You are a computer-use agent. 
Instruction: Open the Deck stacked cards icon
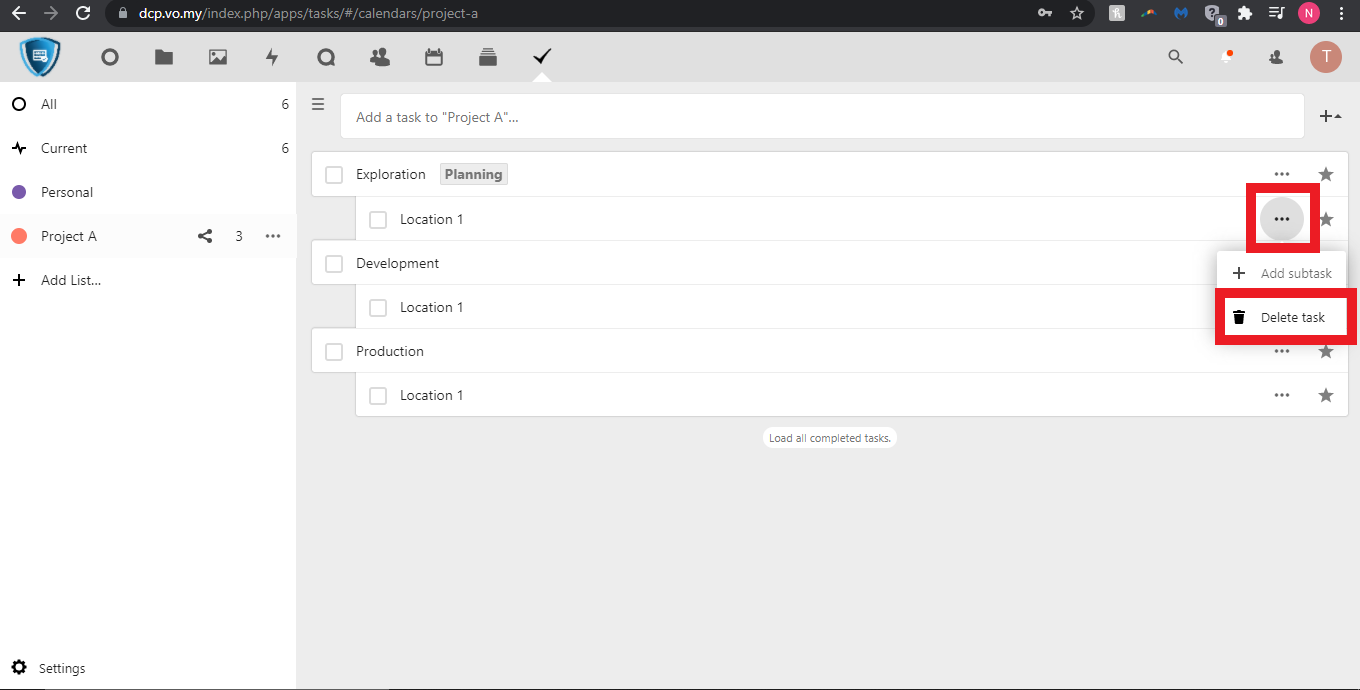[x=488, y=58]
